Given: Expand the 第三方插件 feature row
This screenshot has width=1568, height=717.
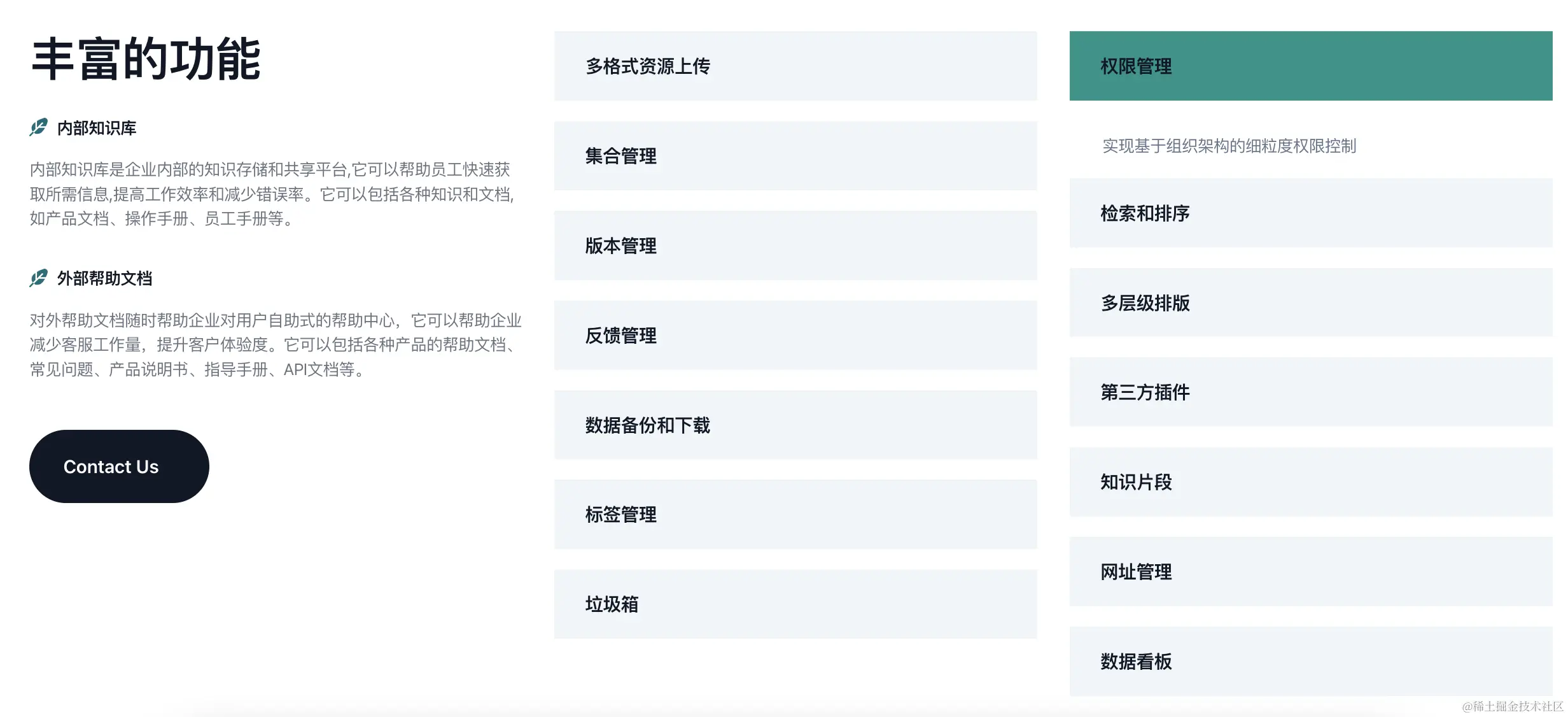Looking at the screenshot, I should [1310, 392].
